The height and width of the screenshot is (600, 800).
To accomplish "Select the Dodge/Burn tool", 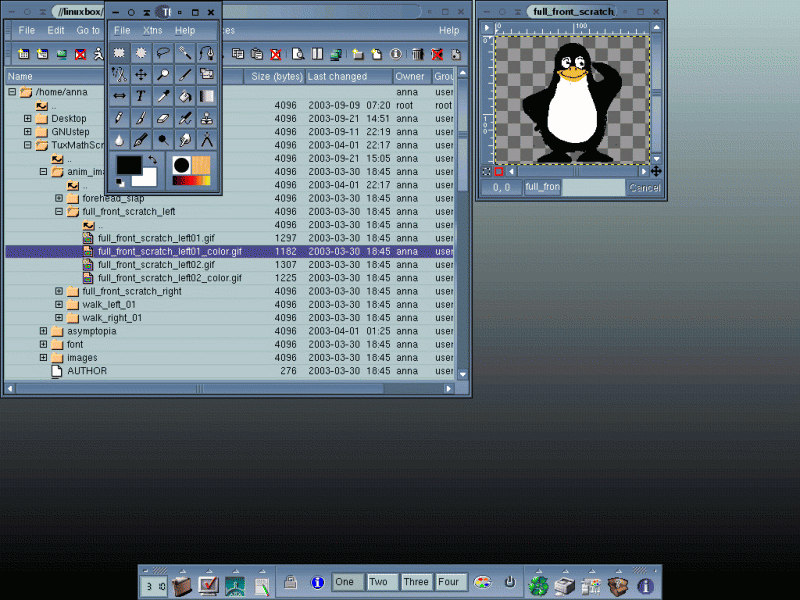I will 163,139.
